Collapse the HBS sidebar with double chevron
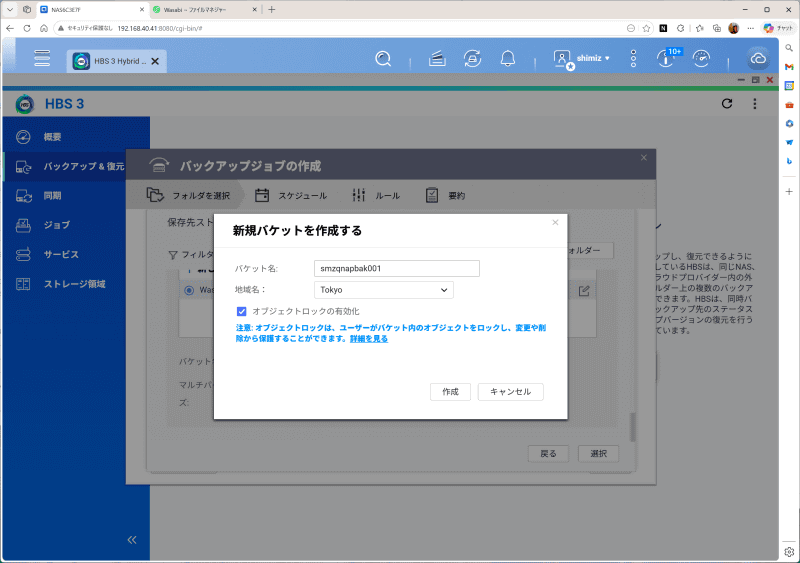Screen dimensions: 800x563 pos(132,540)
